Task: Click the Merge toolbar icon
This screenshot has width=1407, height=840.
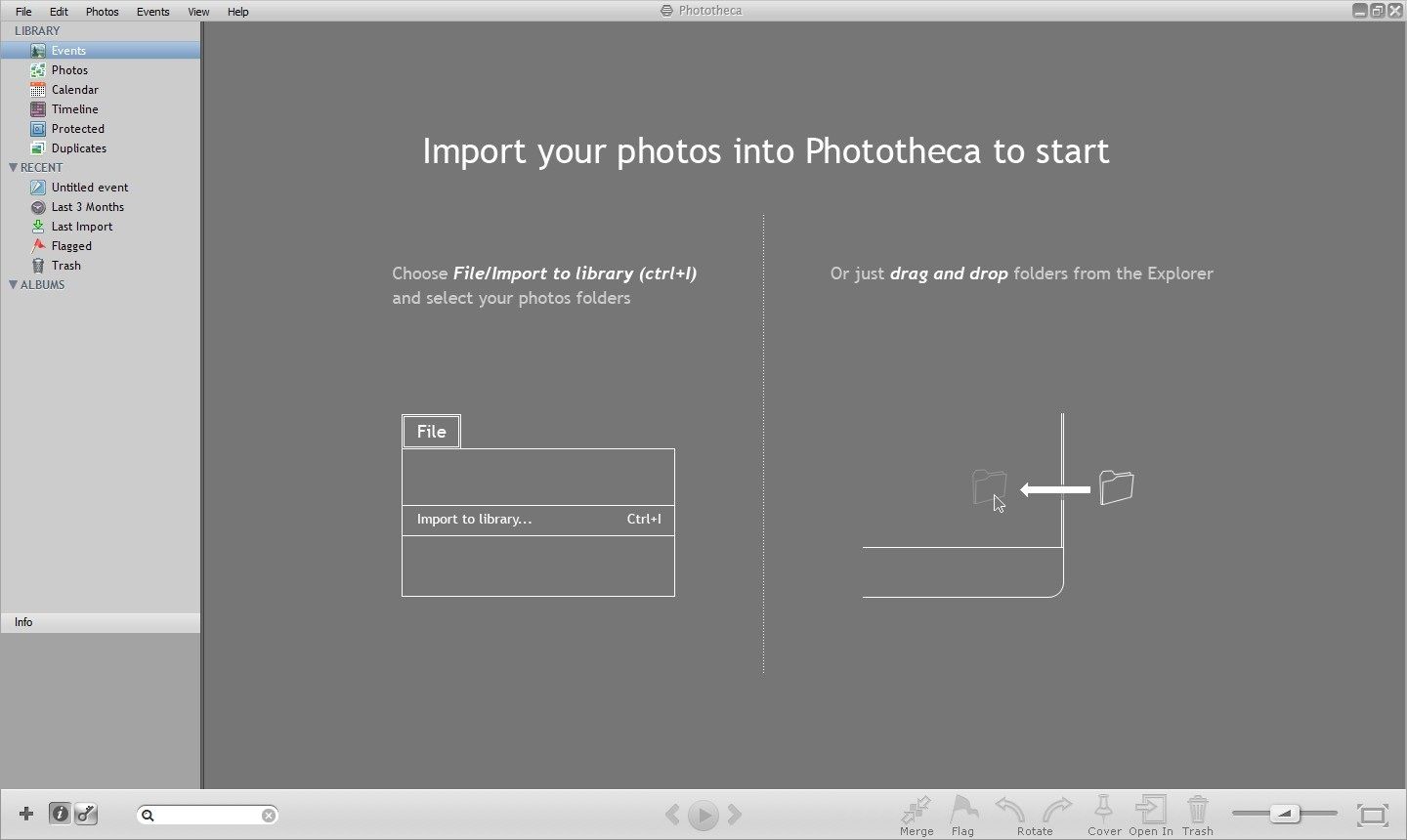Action: [x=917, y=810]
